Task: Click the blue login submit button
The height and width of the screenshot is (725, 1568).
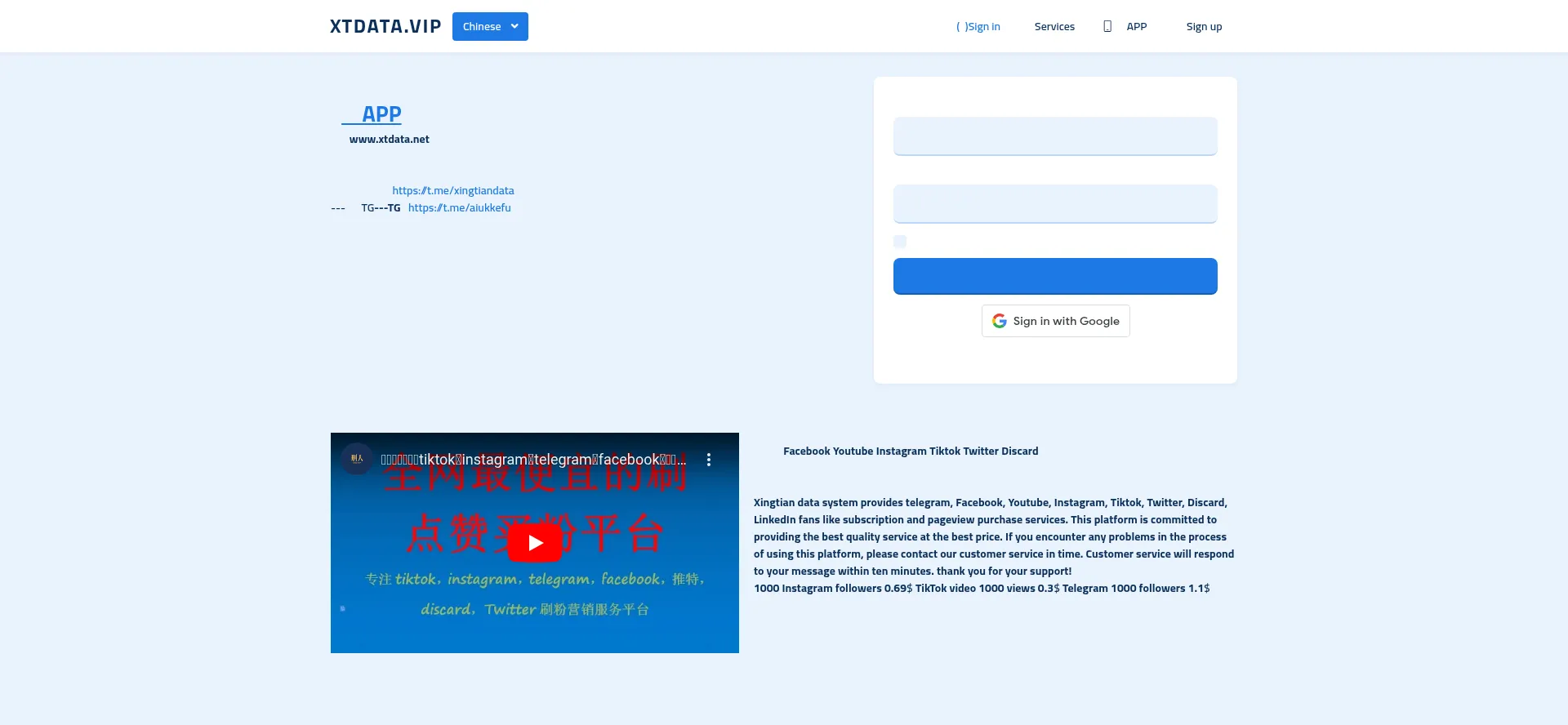Action: point(1055,276)
